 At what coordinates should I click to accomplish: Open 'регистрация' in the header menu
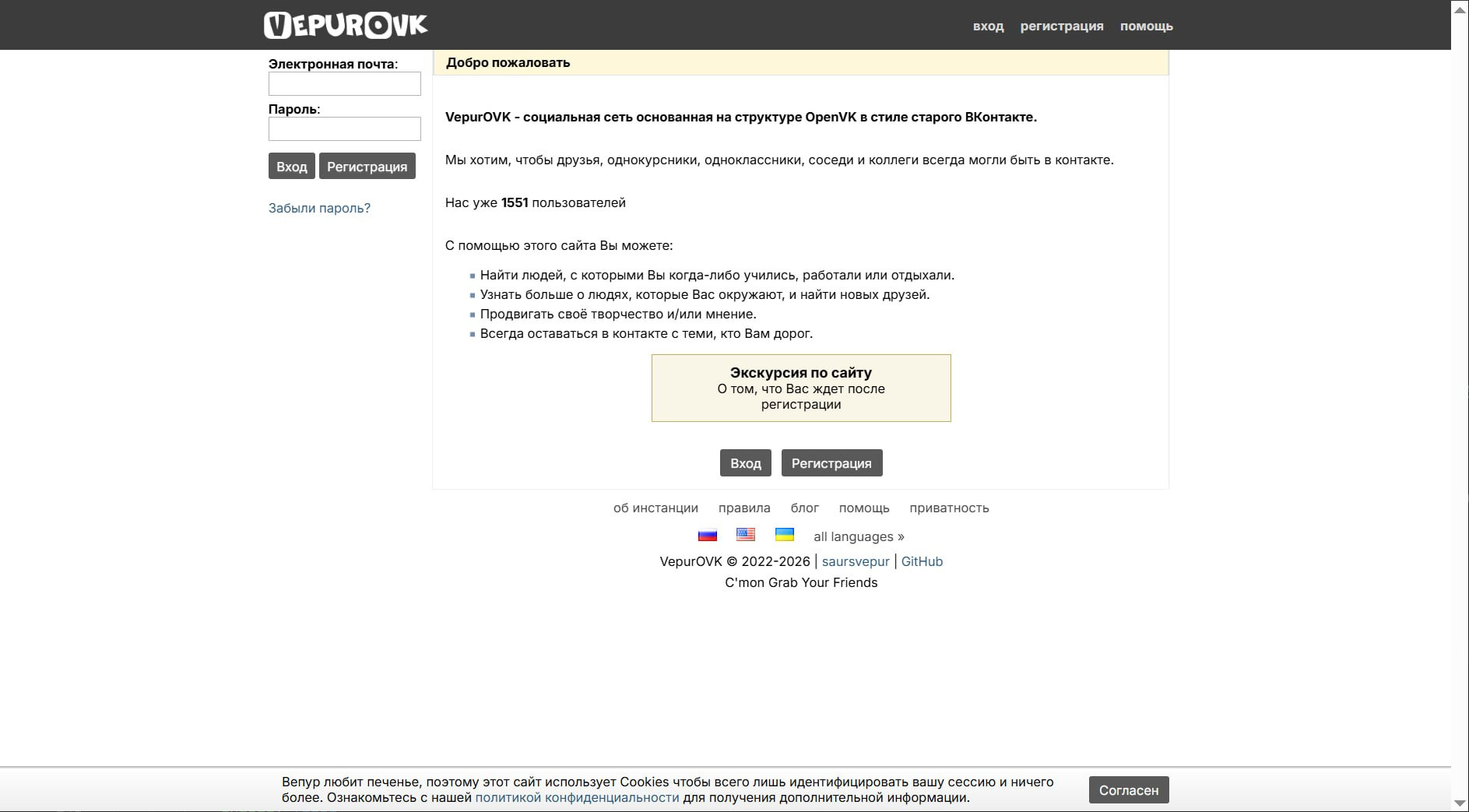(x=1062, y=26)
